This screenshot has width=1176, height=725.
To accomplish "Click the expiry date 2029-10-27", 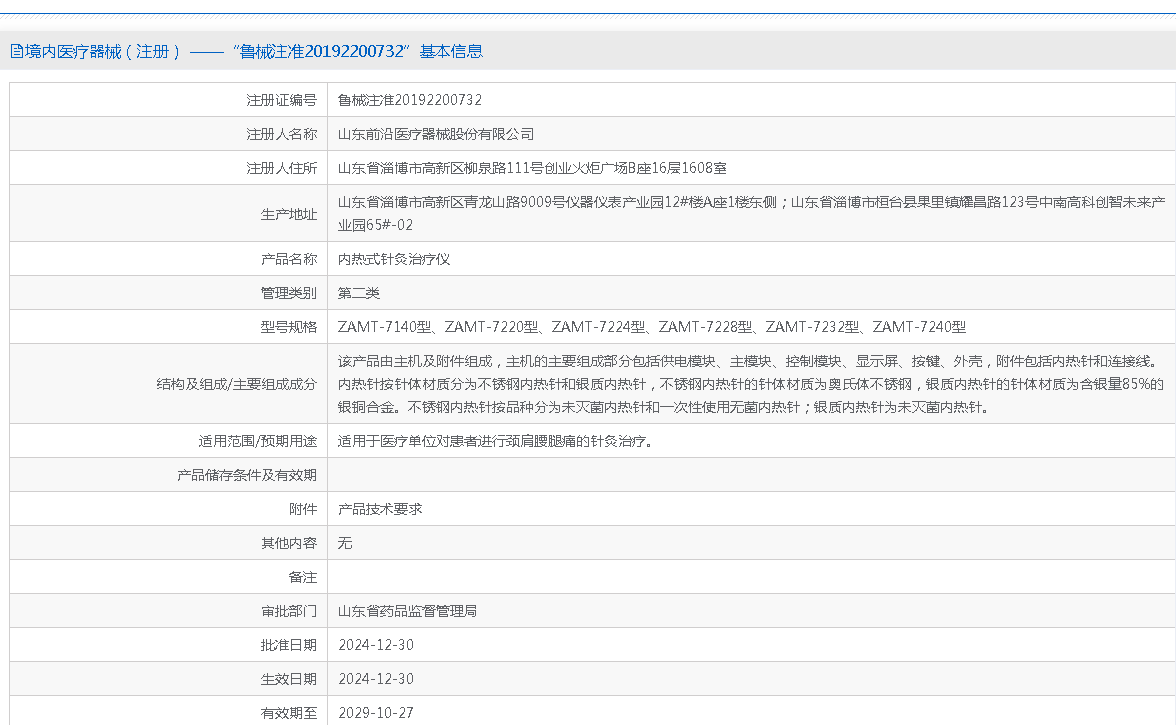I will point(376,713).
